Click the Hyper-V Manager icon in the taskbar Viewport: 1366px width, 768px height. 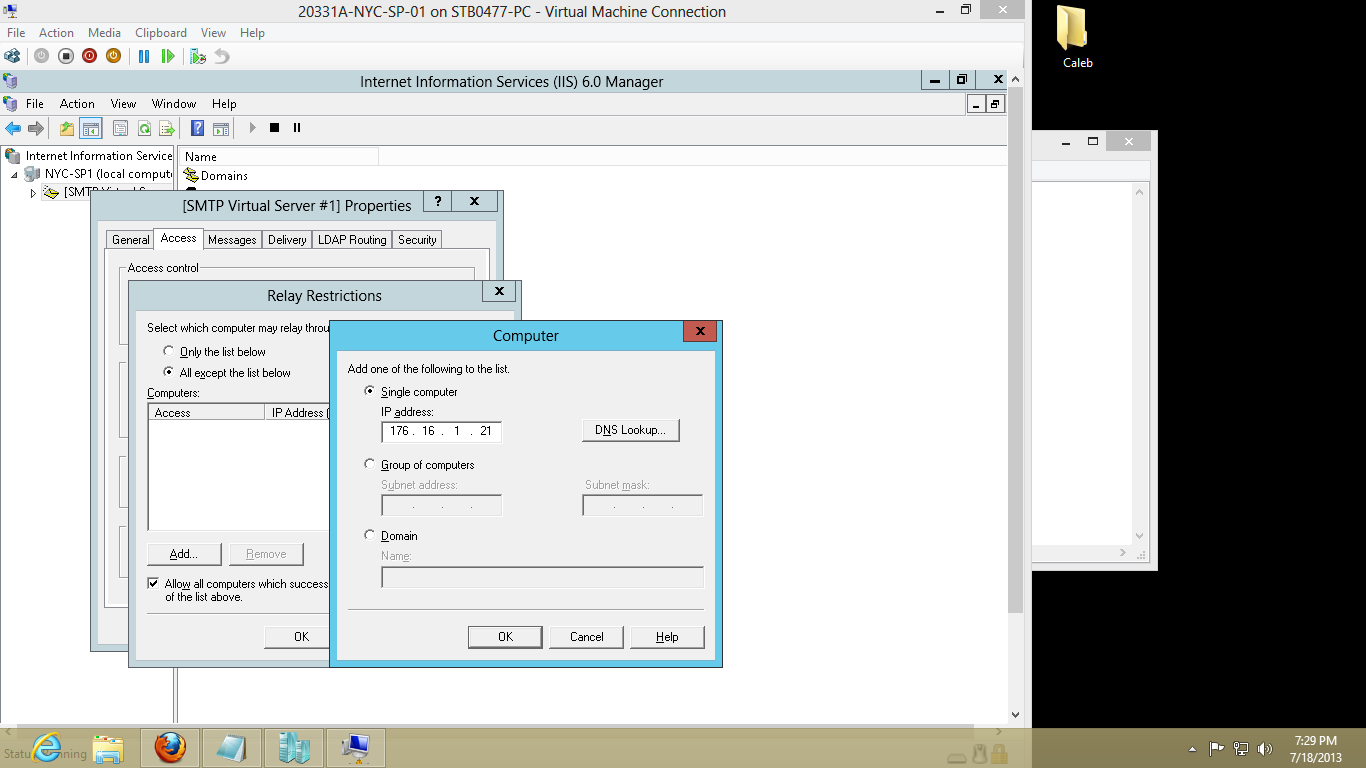pos(294,747)
